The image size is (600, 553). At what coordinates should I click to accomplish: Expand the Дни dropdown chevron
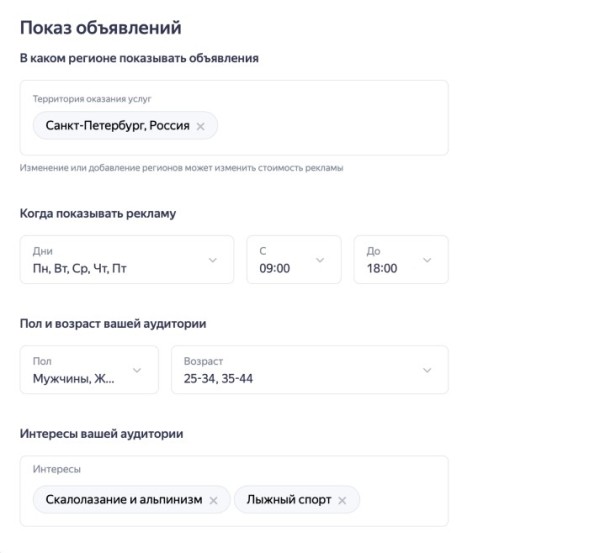(x=212, y=260)
